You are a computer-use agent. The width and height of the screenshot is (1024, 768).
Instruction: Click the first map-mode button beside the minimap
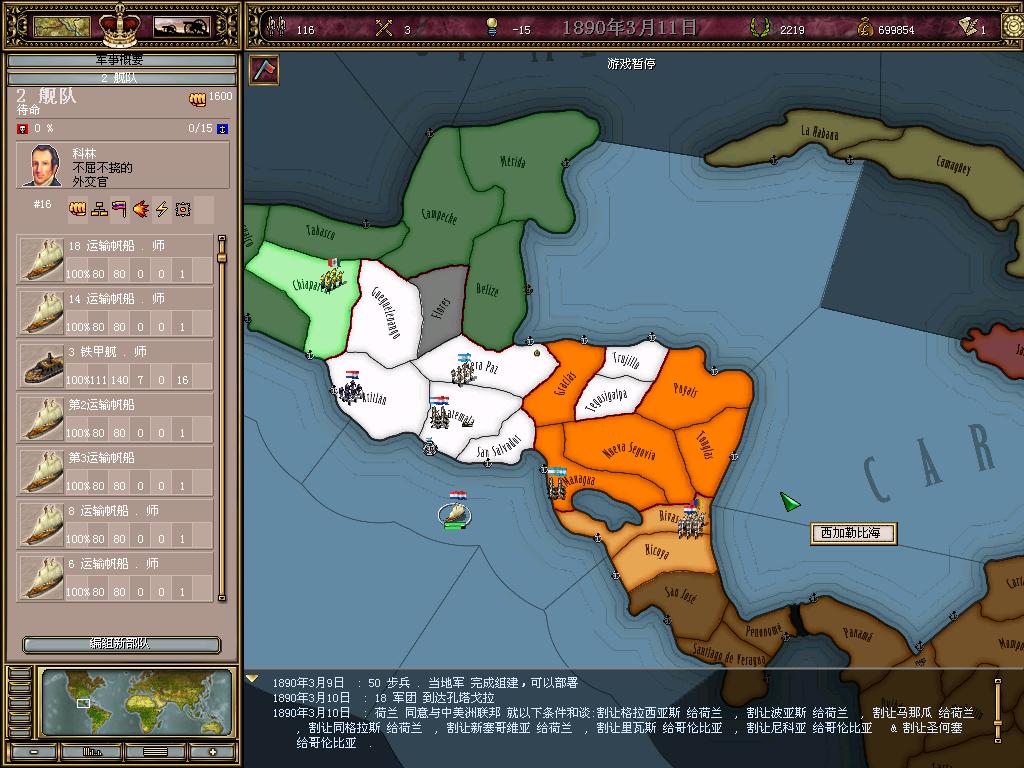point(20,673)
